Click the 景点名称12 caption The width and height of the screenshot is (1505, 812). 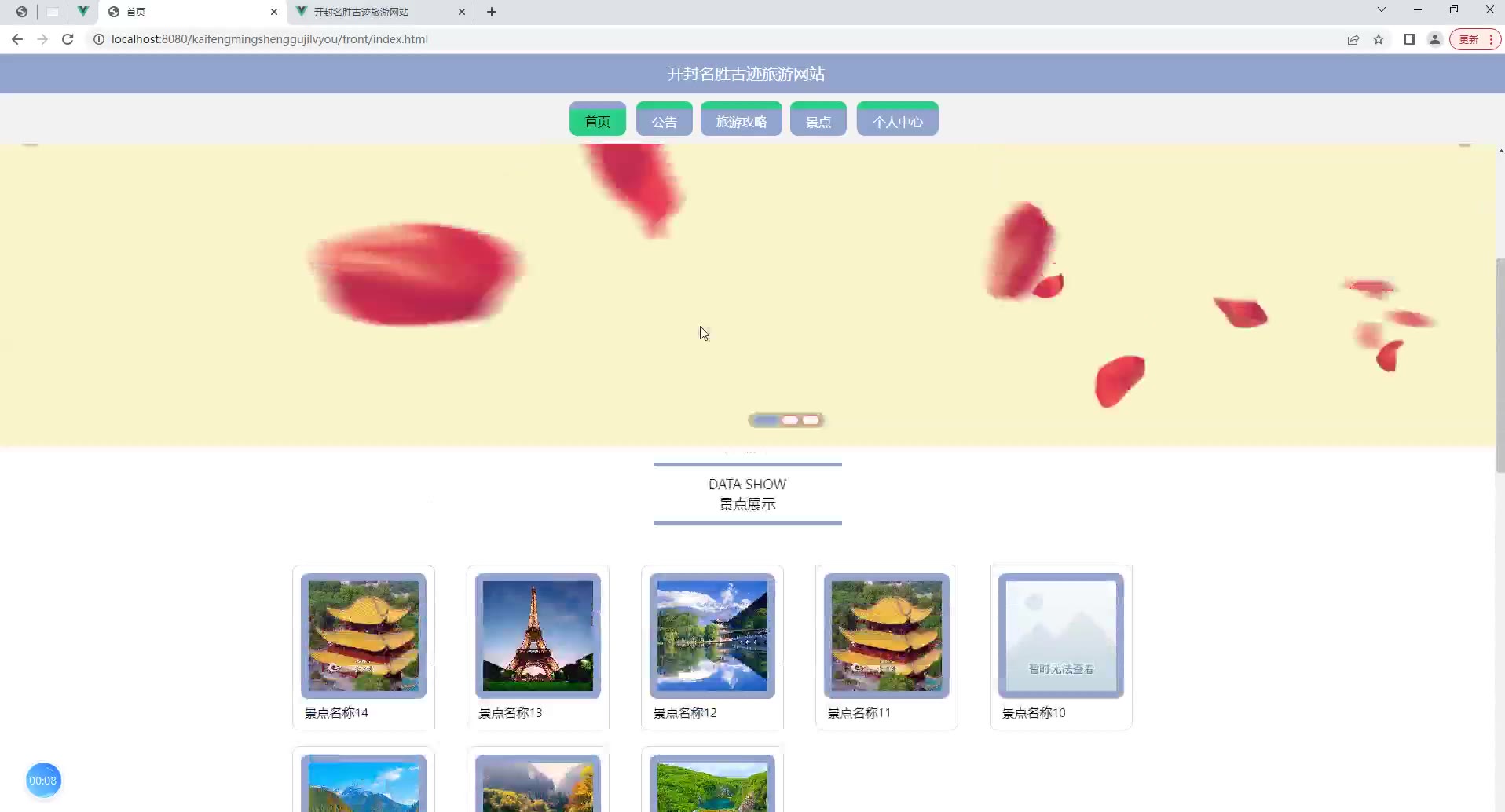685,713
